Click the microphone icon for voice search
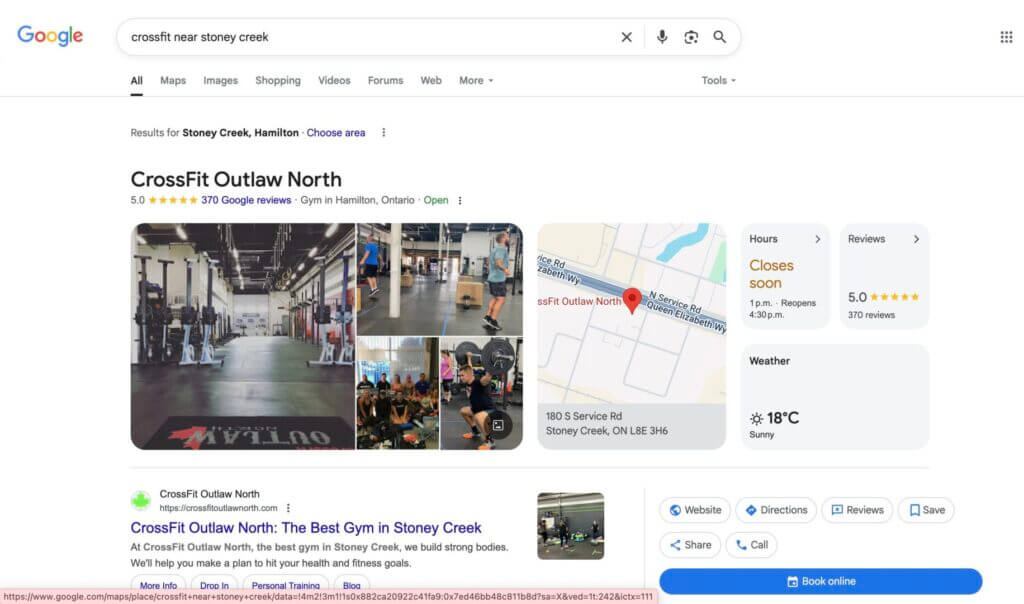 tap(661, 36)
